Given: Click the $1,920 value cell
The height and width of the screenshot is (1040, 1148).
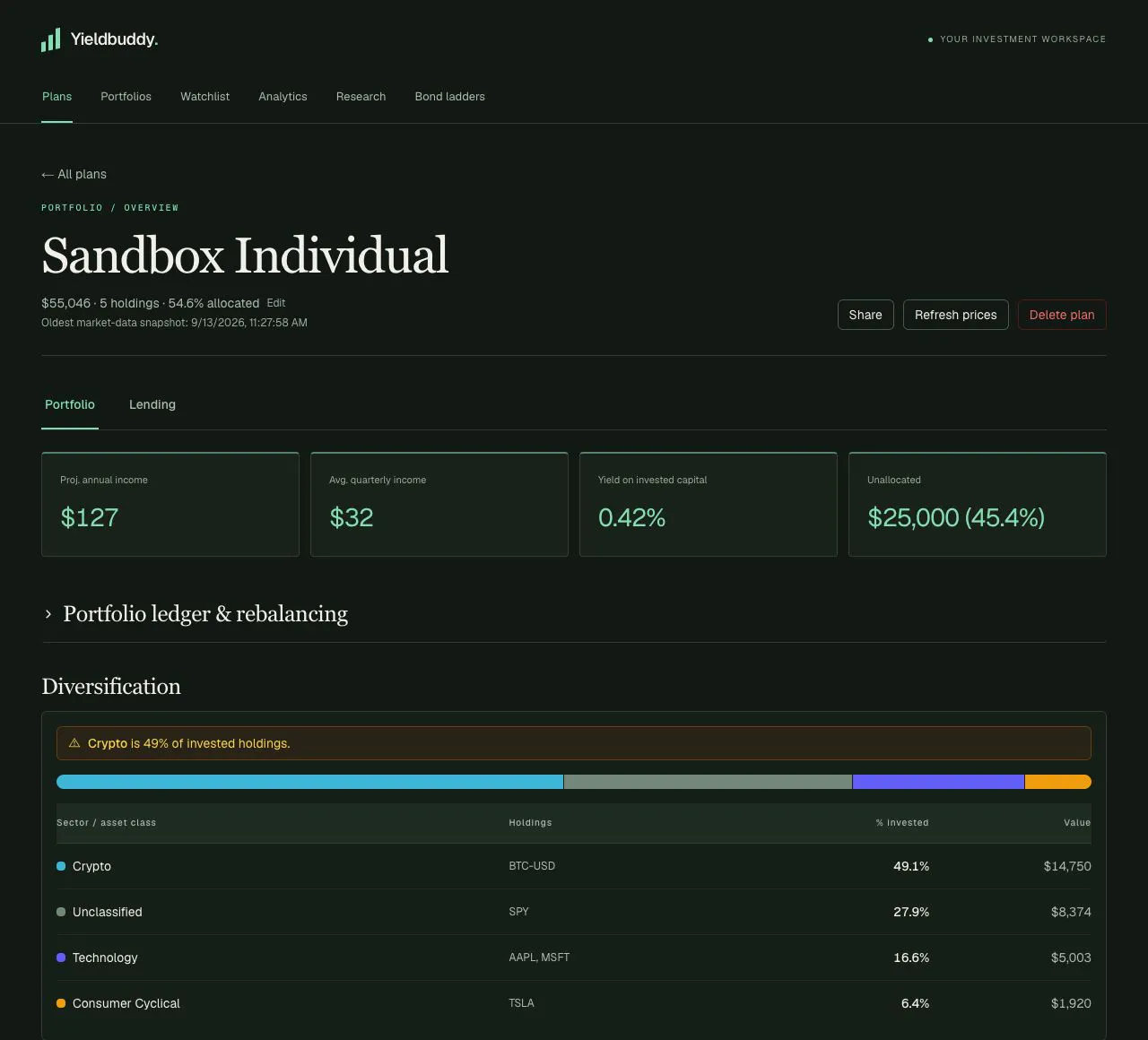Looking at the screenshot, I should click(x=1071, y=1003).
